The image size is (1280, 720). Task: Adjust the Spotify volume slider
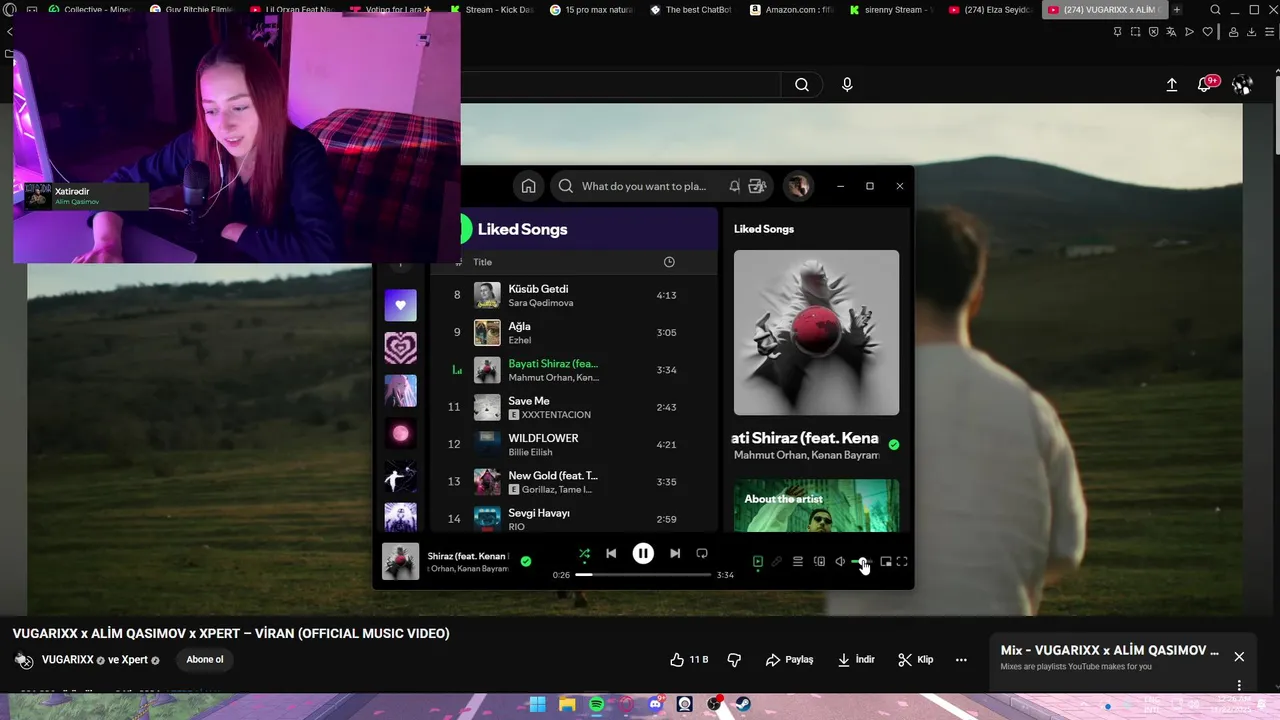tap(861, 562)
